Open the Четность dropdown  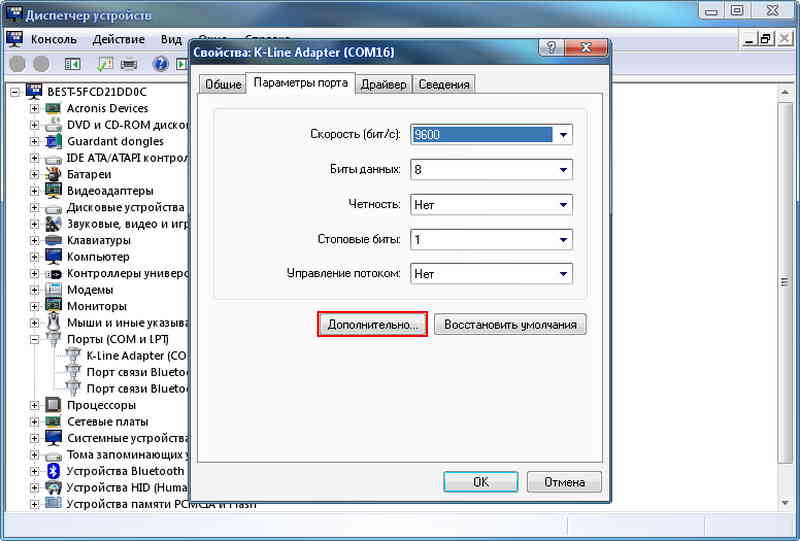(x=563, y=205)
